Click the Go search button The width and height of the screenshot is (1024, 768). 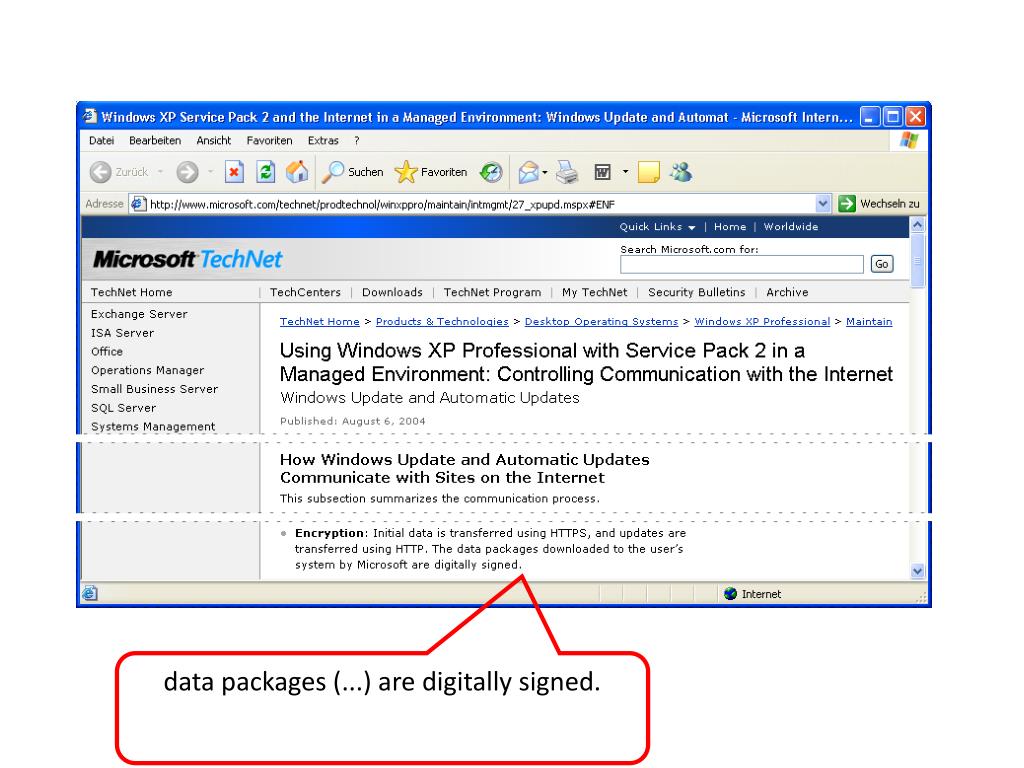pos(882,264)
